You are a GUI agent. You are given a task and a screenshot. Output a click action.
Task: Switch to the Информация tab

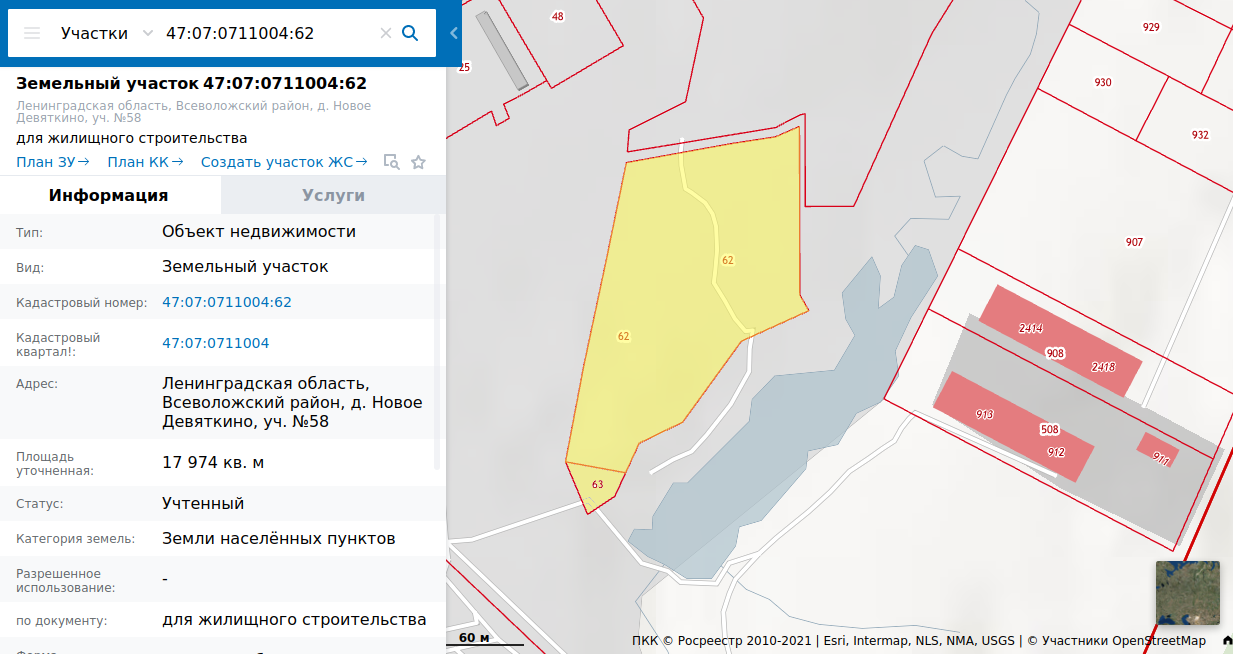109,195
